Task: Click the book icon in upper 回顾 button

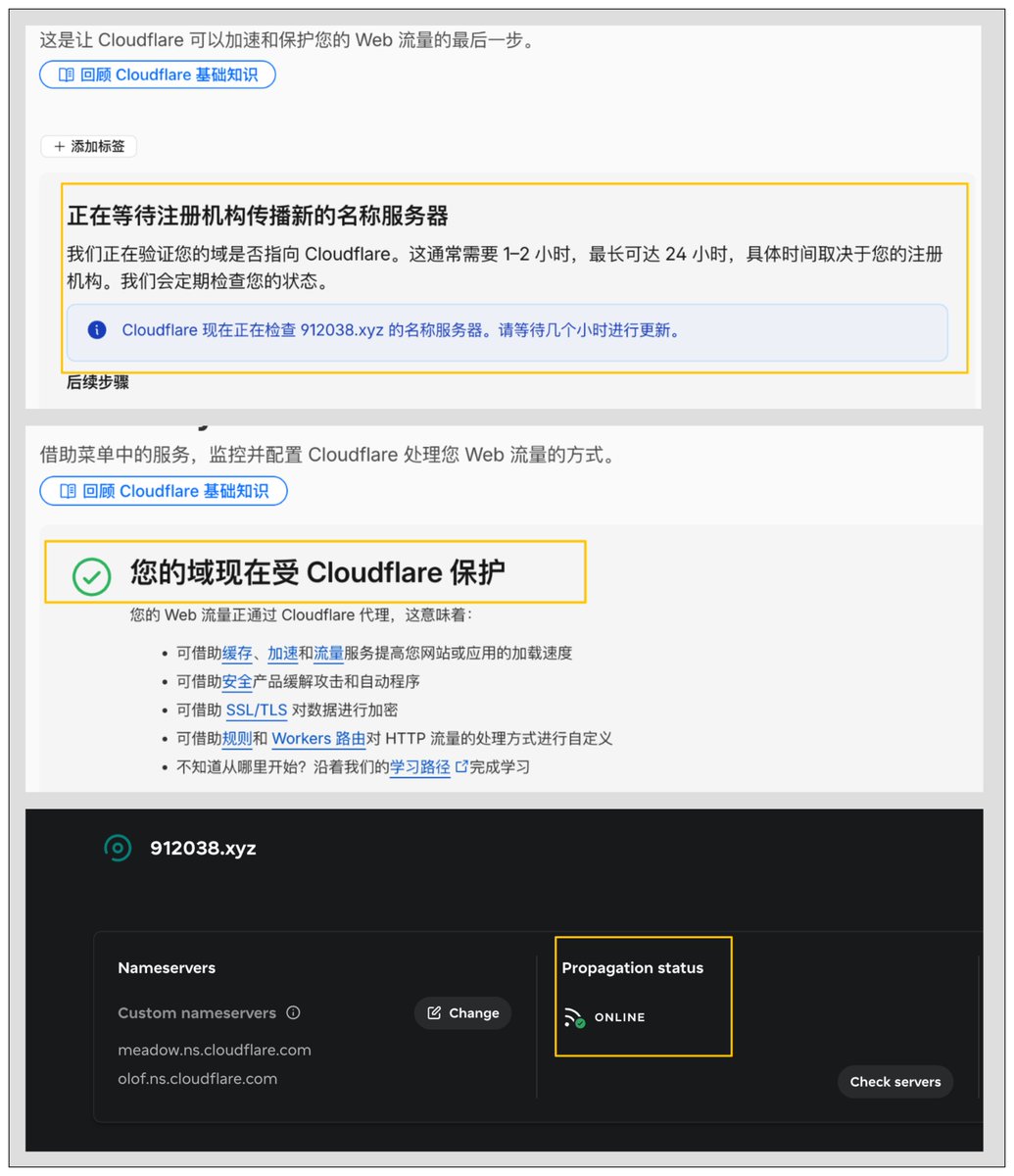Action: [66, 74]
